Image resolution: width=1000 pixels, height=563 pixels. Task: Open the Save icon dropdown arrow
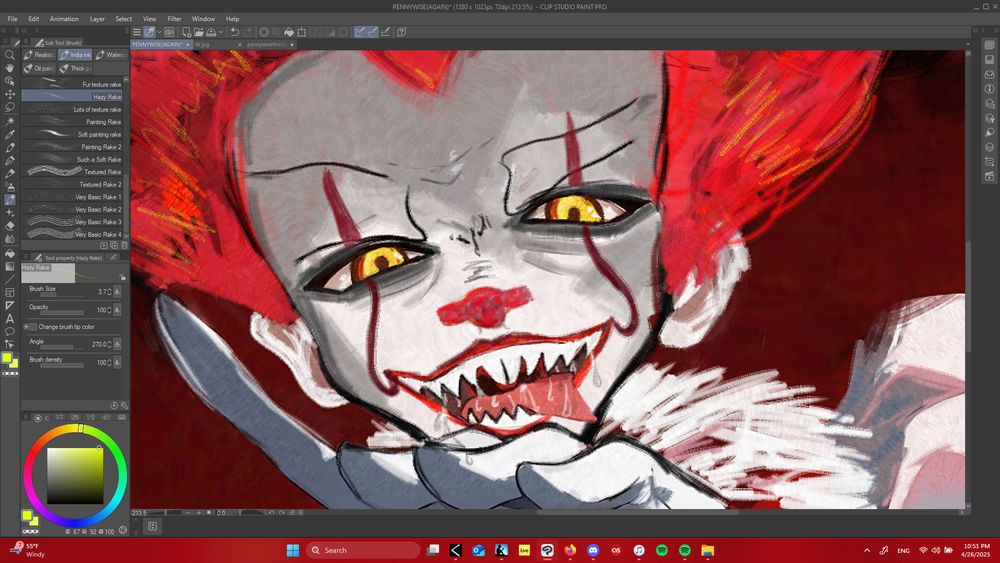[221, 32]
